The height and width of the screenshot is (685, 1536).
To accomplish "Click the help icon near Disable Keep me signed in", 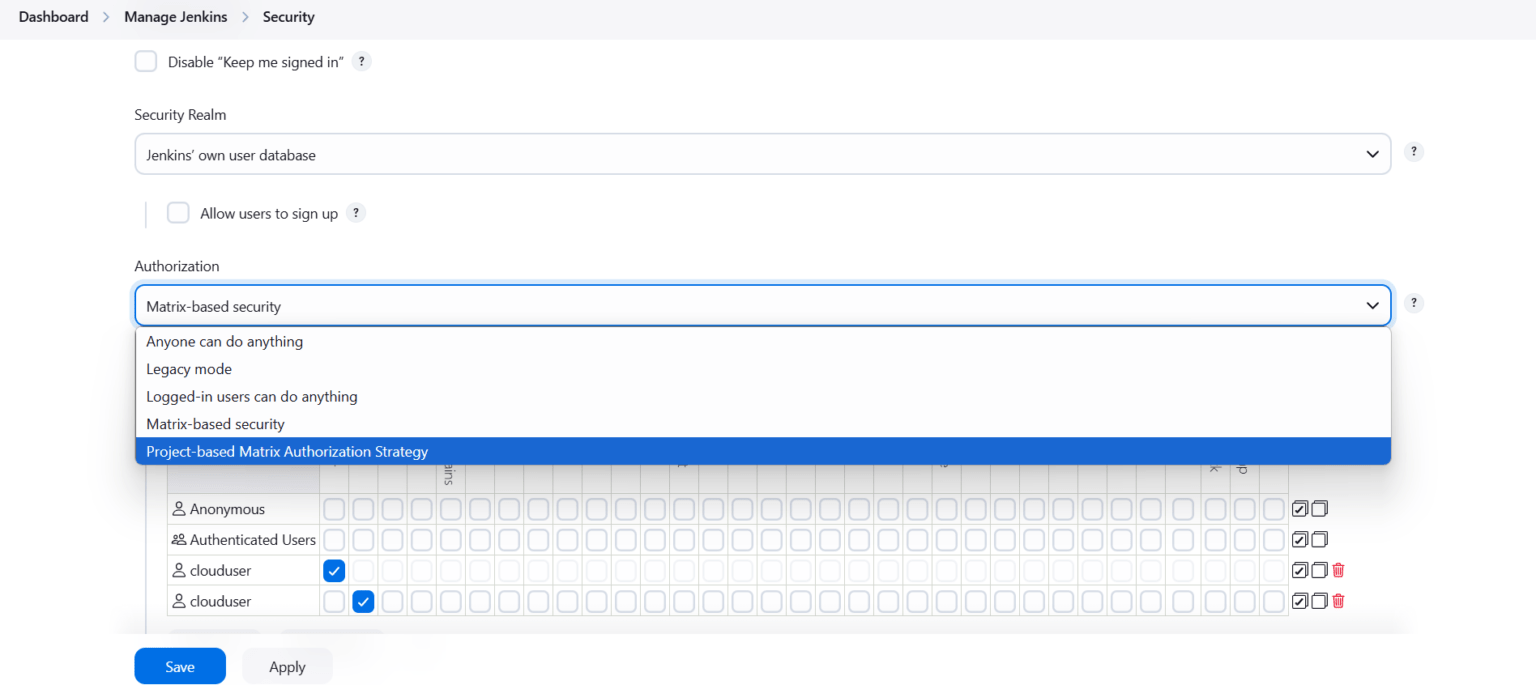I will pyautogui.click(x=361, y=61).
